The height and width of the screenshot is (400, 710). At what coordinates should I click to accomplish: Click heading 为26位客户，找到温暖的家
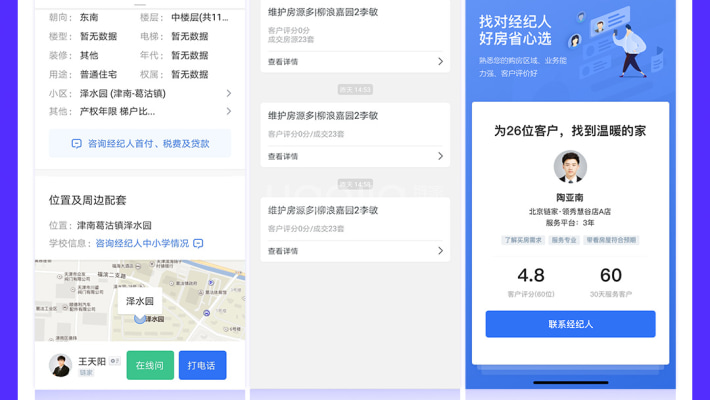(570, 131)
